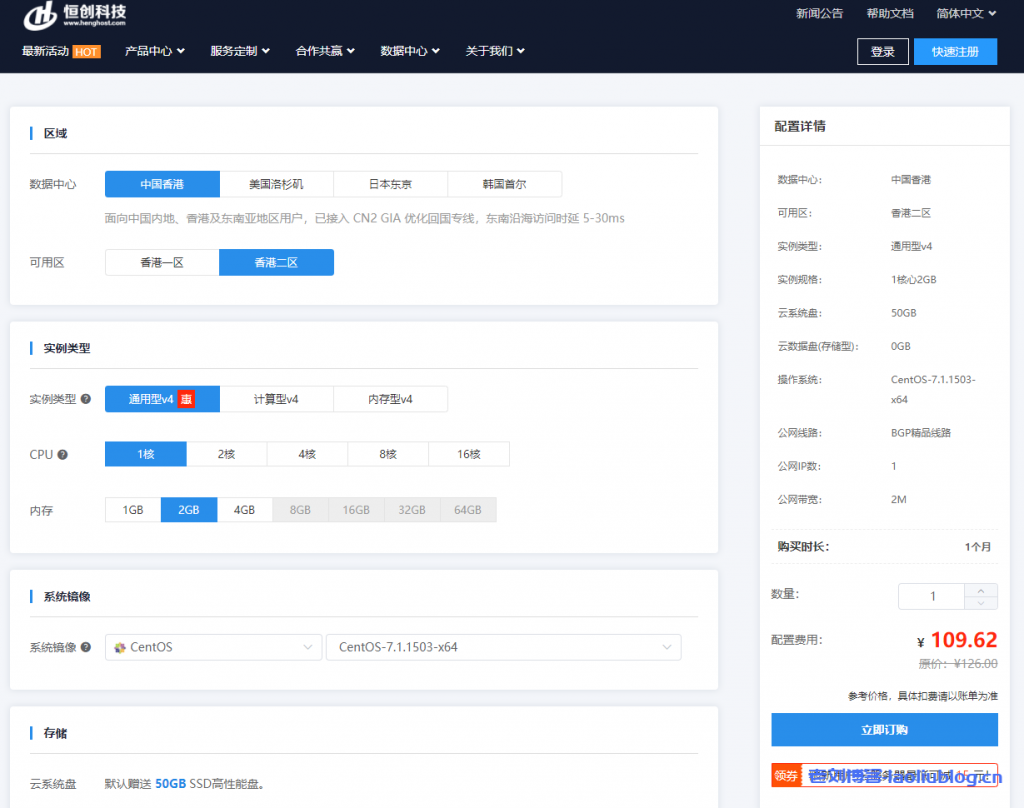
Task: Click the CentOS penguin icon in image selector
Action: click(x=122, y=647)
